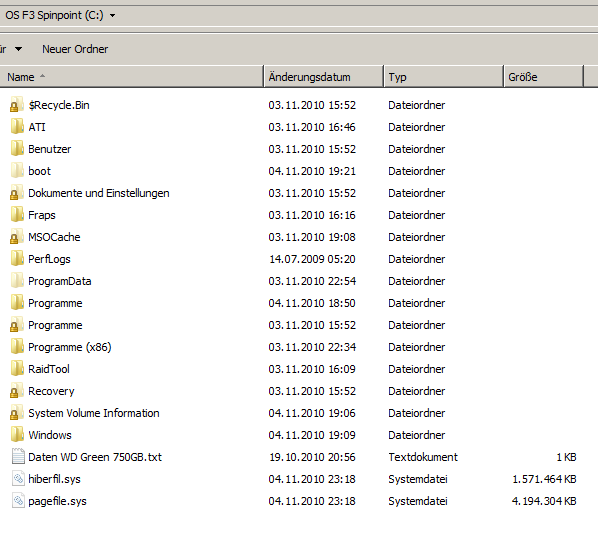Screen dimensions: 598x535
Task: Click the date 03.11.2010 16:09 of RaidTool
Action: [312, 369]
